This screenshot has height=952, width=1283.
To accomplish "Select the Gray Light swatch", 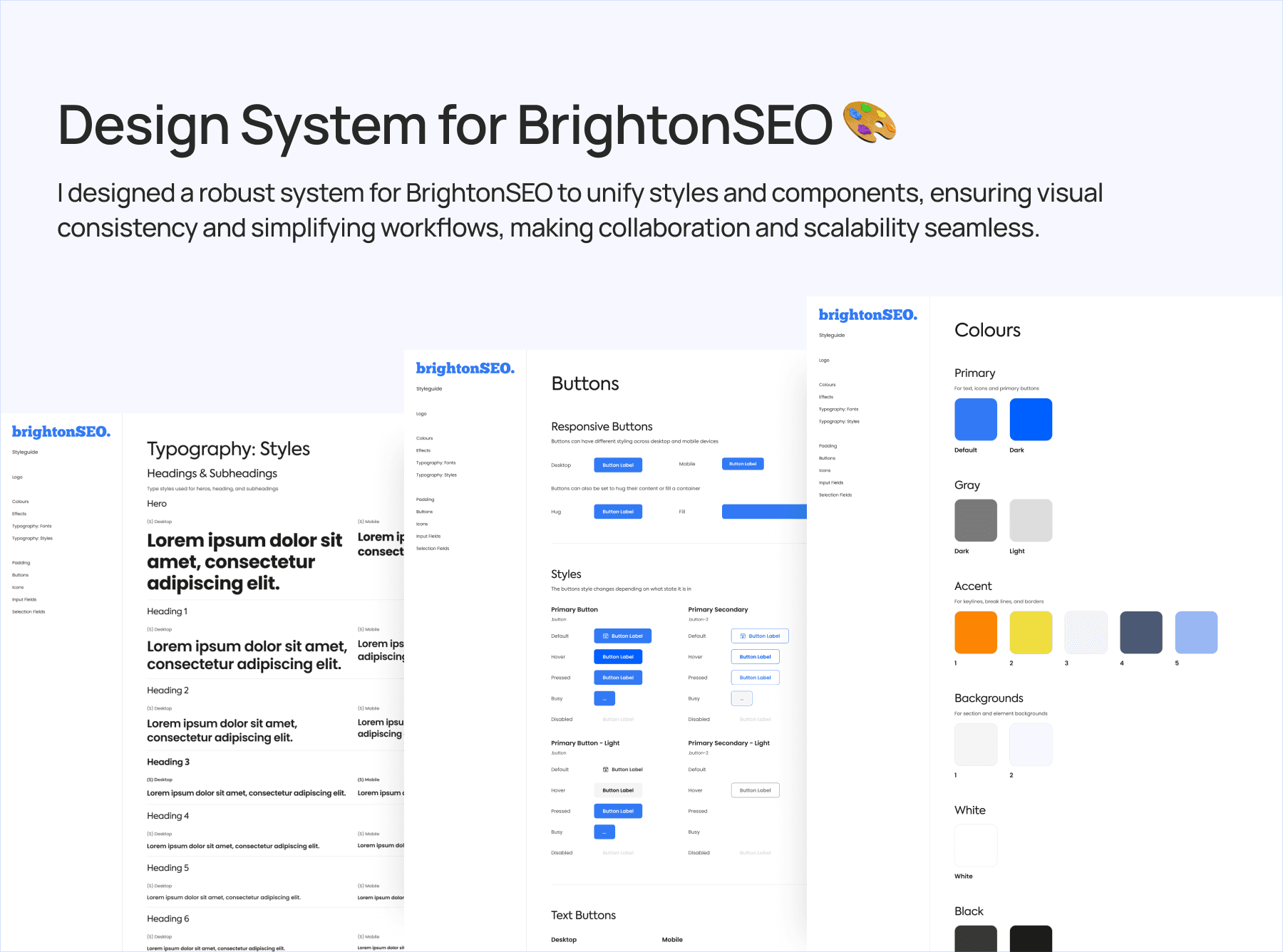I will click(x=1031, y=521).
